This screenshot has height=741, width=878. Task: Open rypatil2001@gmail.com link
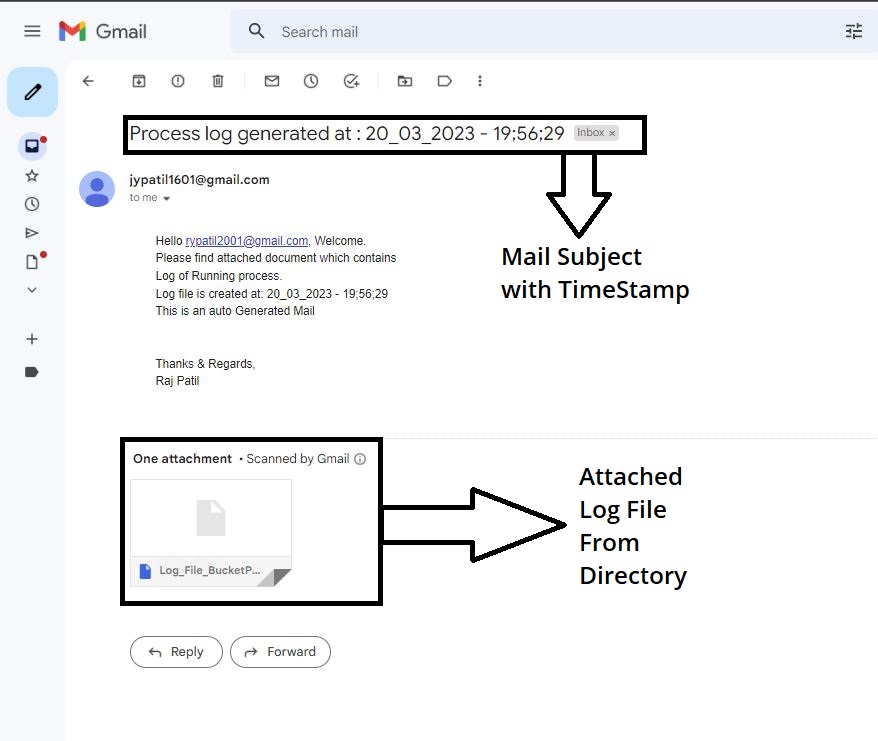tap(246, 241)
